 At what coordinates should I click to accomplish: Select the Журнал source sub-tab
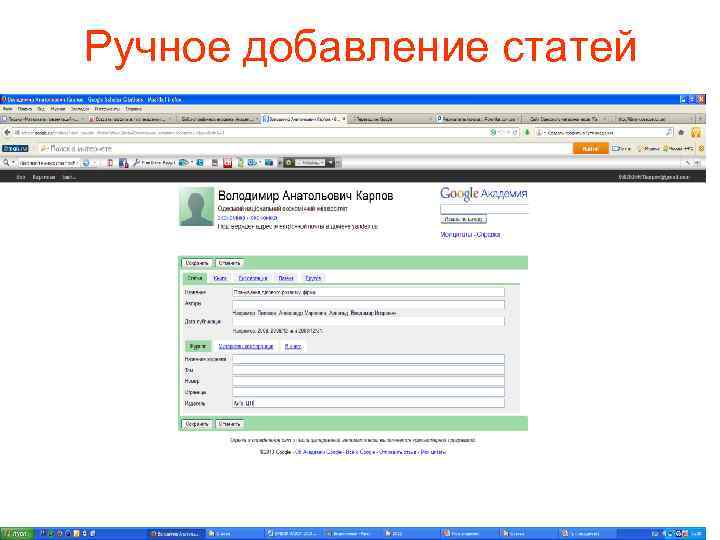[198, 346]
